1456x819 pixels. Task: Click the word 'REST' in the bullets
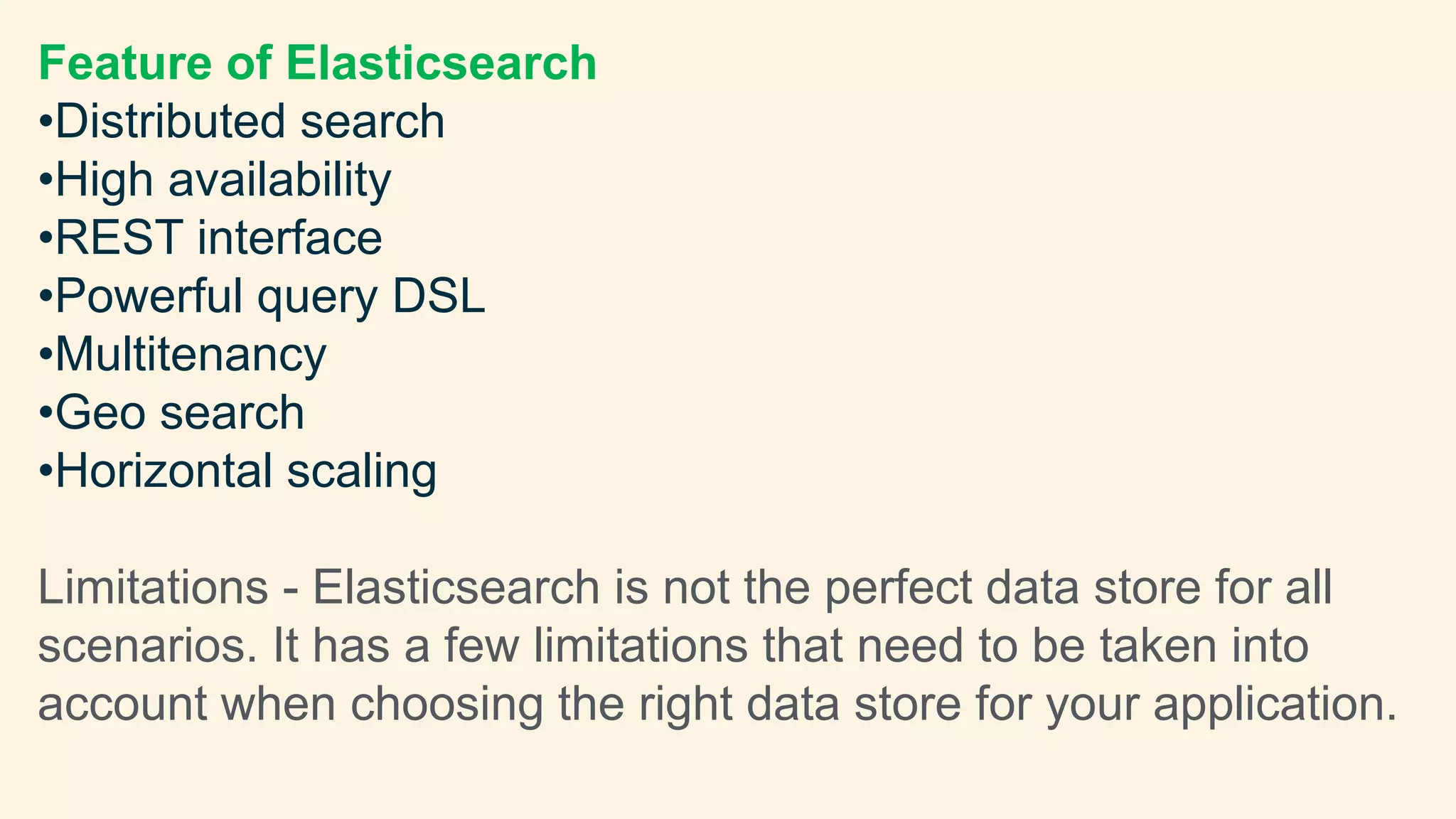tap(118, 237)
